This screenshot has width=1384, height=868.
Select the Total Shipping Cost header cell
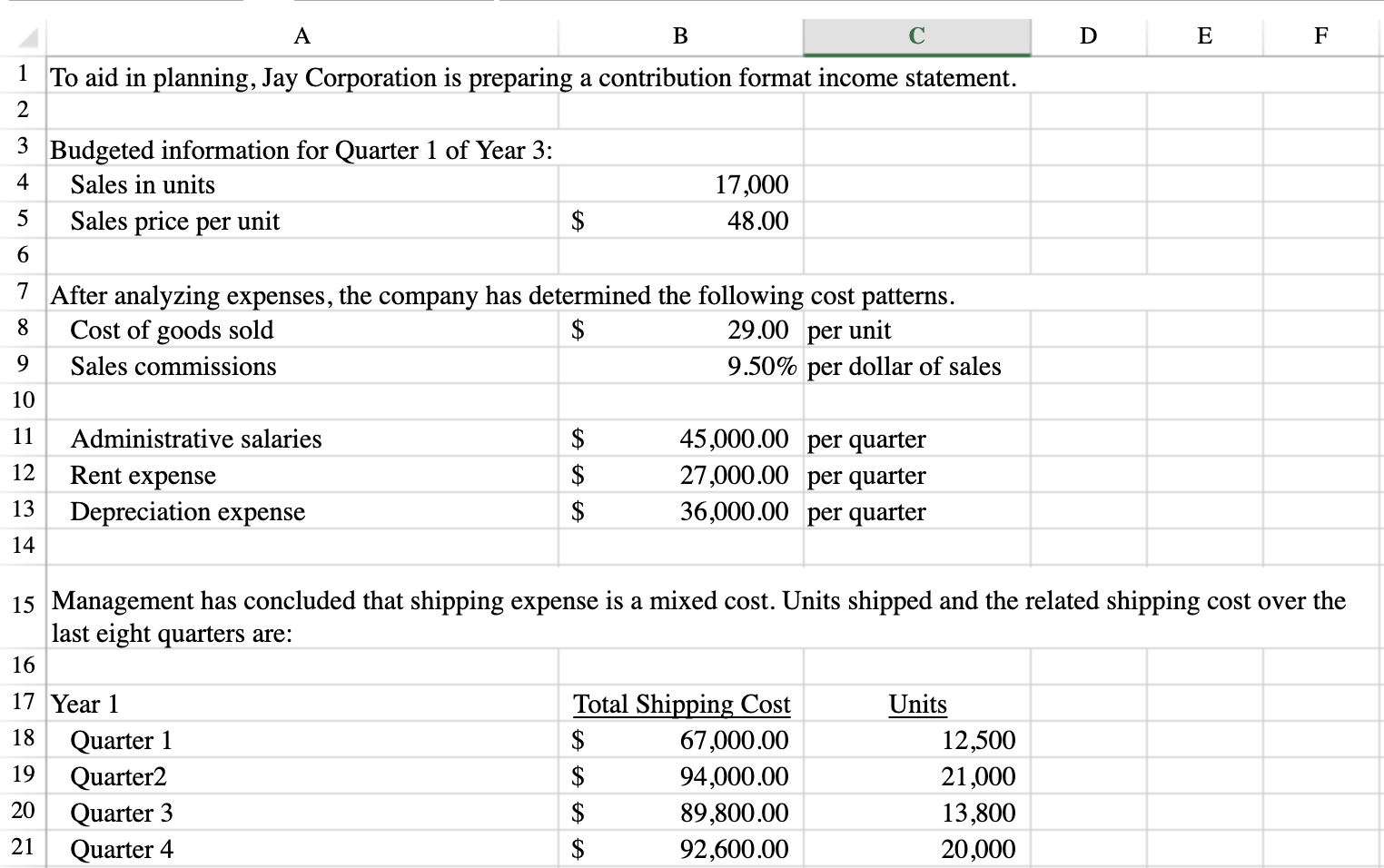[680, 704]
